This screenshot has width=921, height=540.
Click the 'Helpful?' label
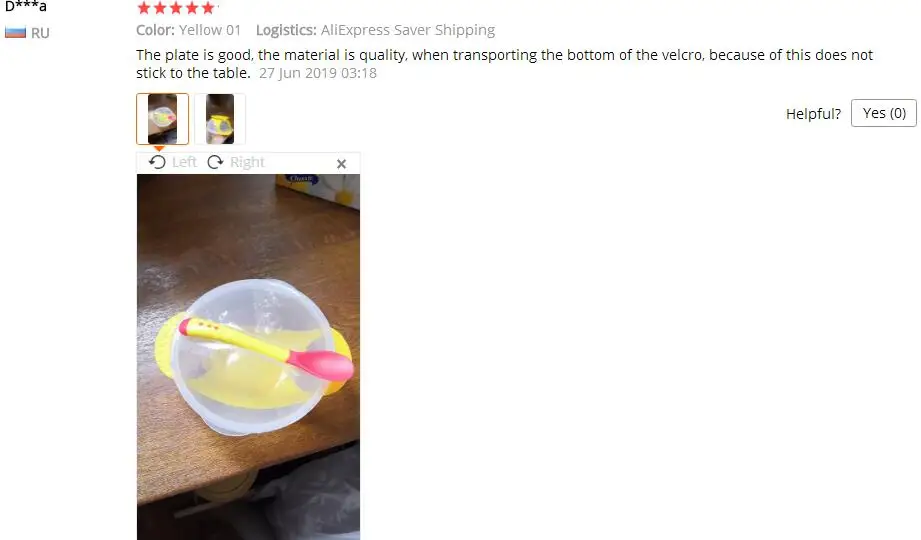coord(814,113)
